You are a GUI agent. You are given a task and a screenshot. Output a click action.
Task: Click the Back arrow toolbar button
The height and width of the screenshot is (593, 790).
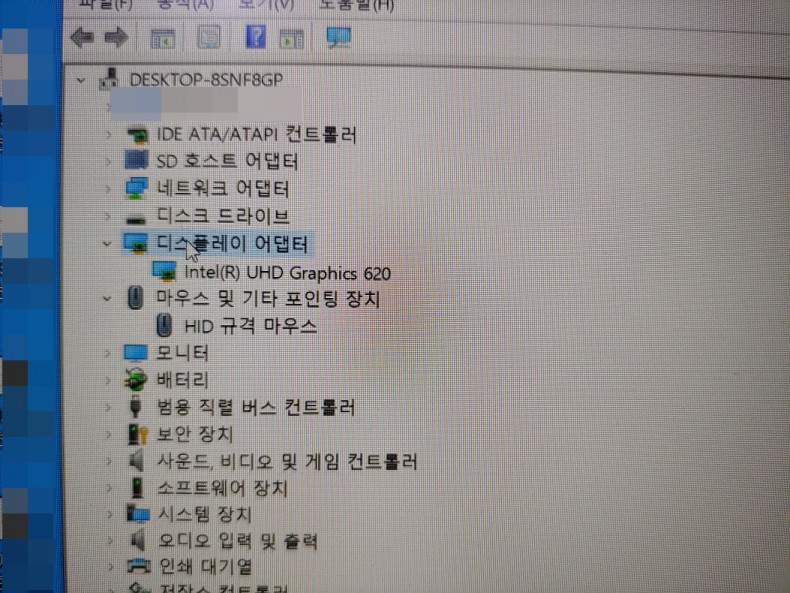(x=83, y=38)
